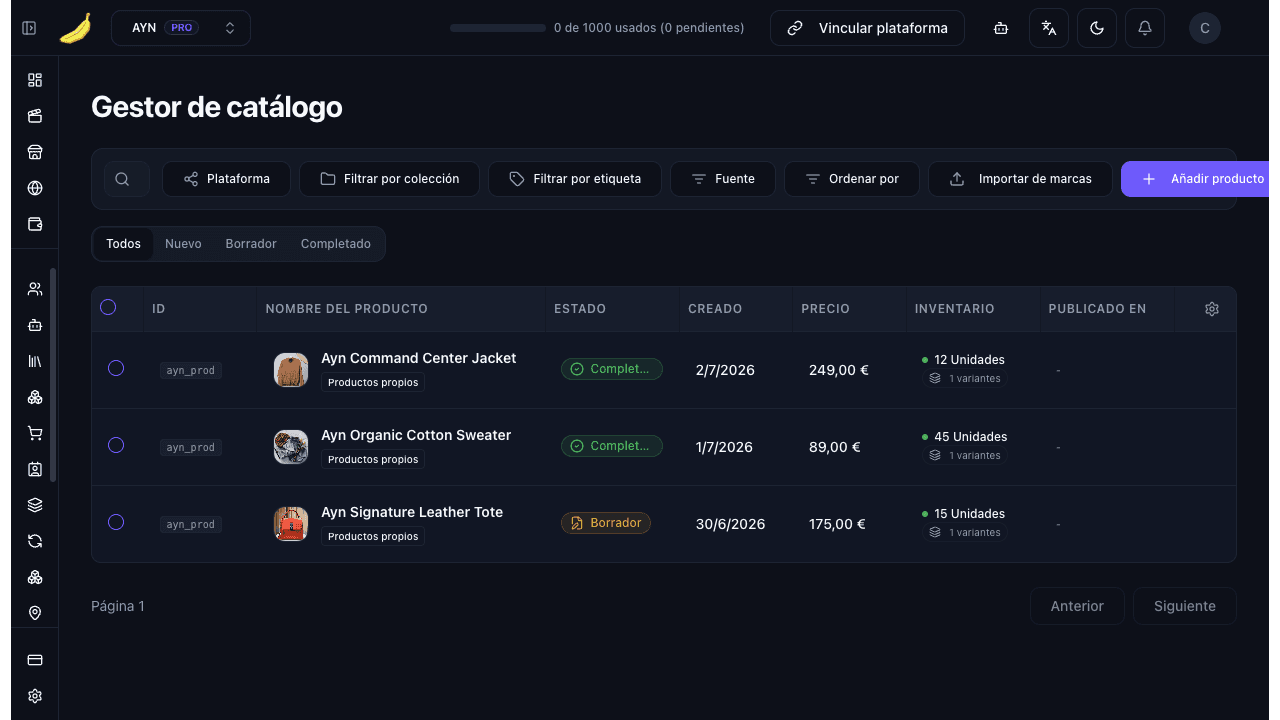Open the Ordenar por dropdown
The height and width of the screenshot is (720, 1280).
pyautogui.click(x=852, y=179)
